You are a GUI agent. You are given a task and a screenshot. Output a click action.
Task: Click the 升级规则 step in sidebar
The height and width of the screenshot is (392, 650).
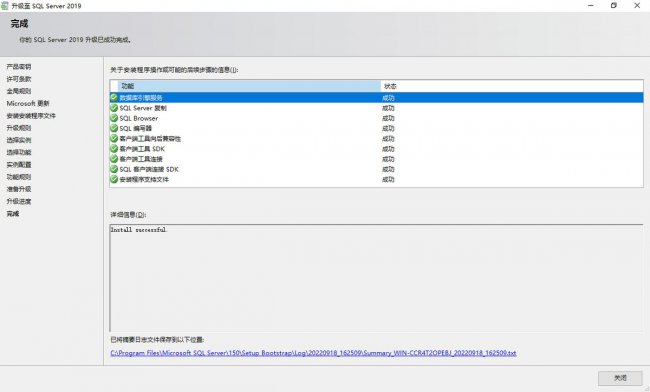[19, 128]
